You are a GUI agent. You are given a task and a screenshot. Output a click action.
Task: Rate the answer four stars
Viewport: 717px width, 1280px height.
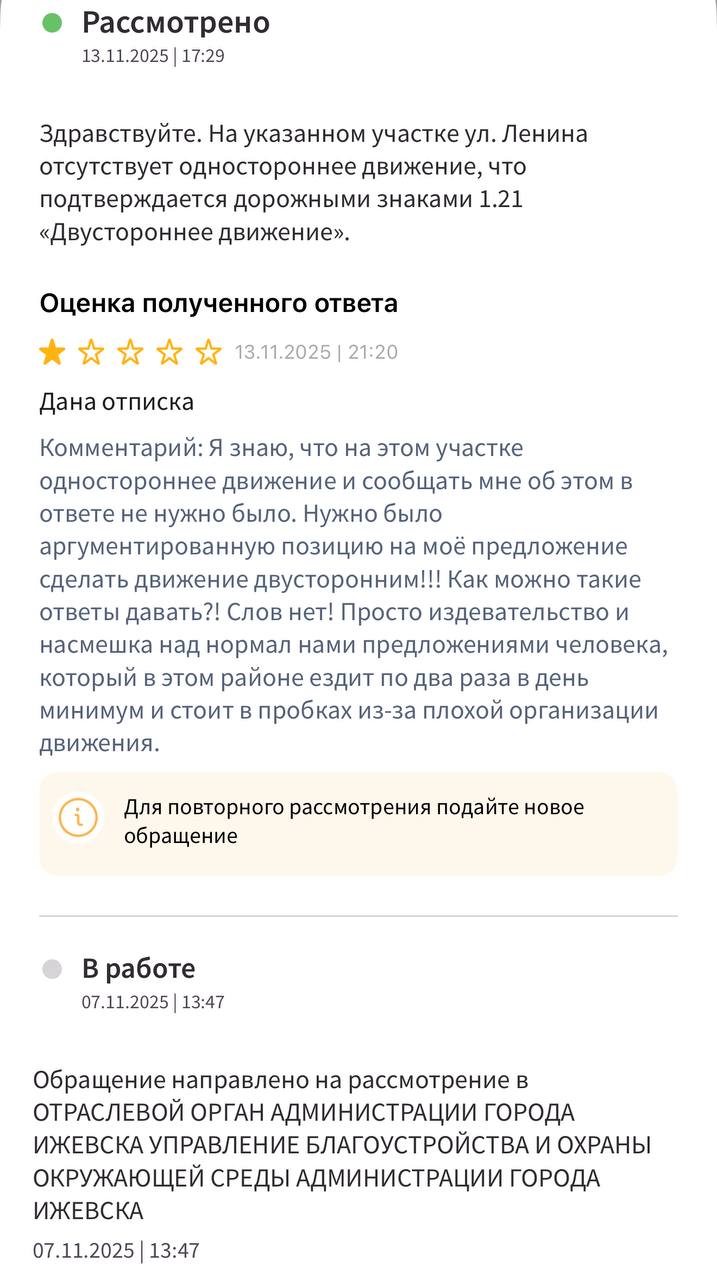point(169,352)
